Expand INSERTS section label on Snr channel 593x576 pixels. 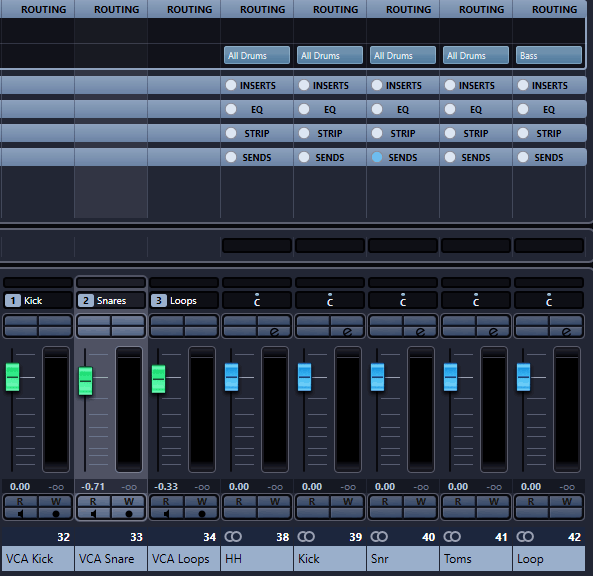[x=404, y=85]
